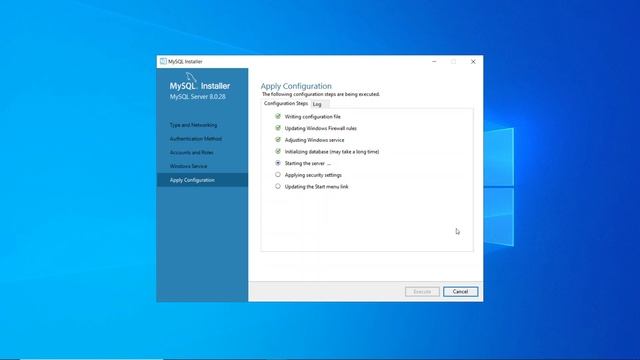Click green check beside Initializing database

coord(278,151)
